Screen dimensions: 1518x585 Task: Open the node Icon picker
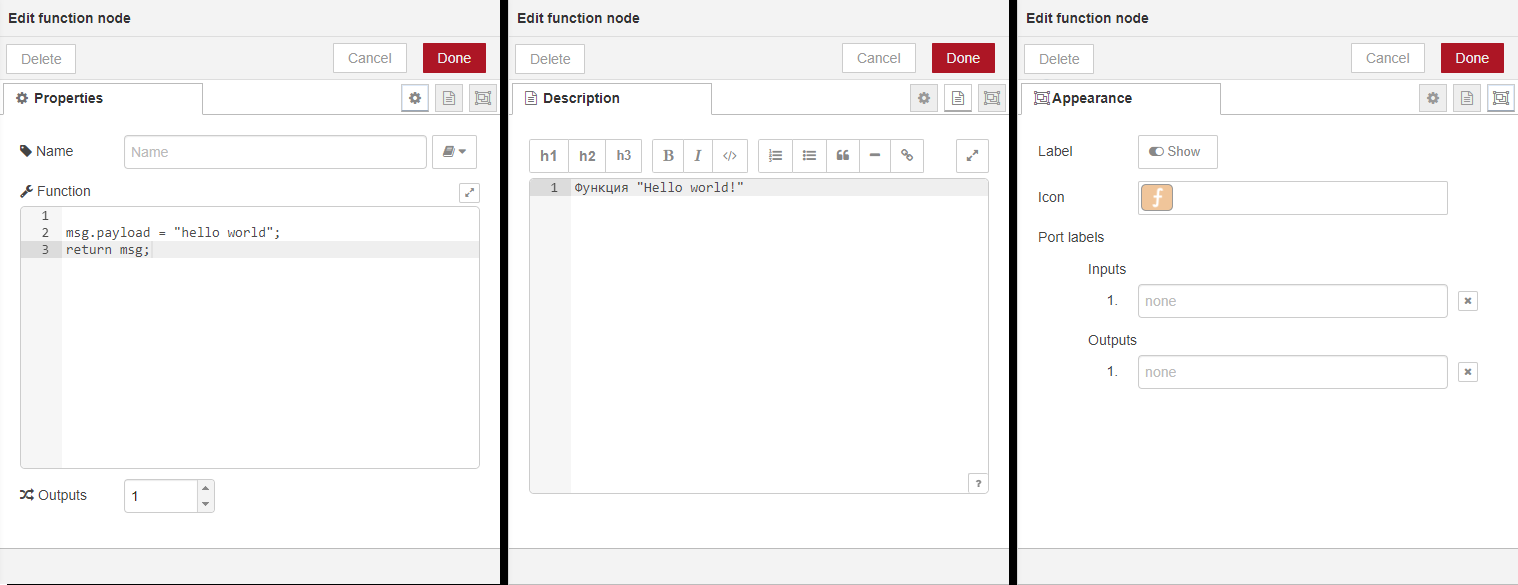click(1157, 198)
